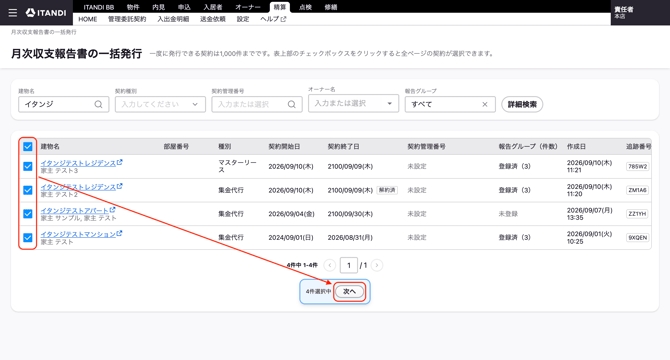Open 送金依頼 submenu item
This screenshot has height=360, width=670.
[x=213, y=19]
